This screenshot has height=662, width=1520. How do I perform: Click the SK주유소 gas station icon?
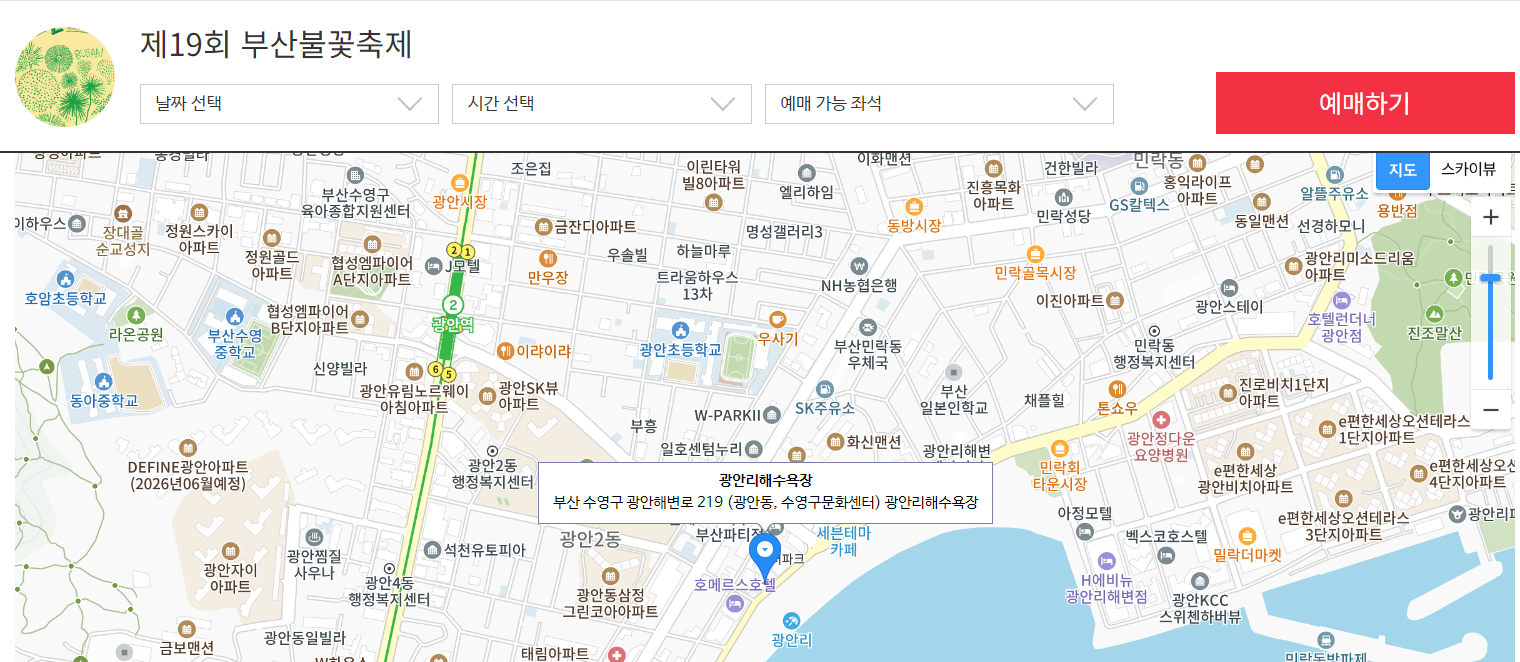click(824, 388)
